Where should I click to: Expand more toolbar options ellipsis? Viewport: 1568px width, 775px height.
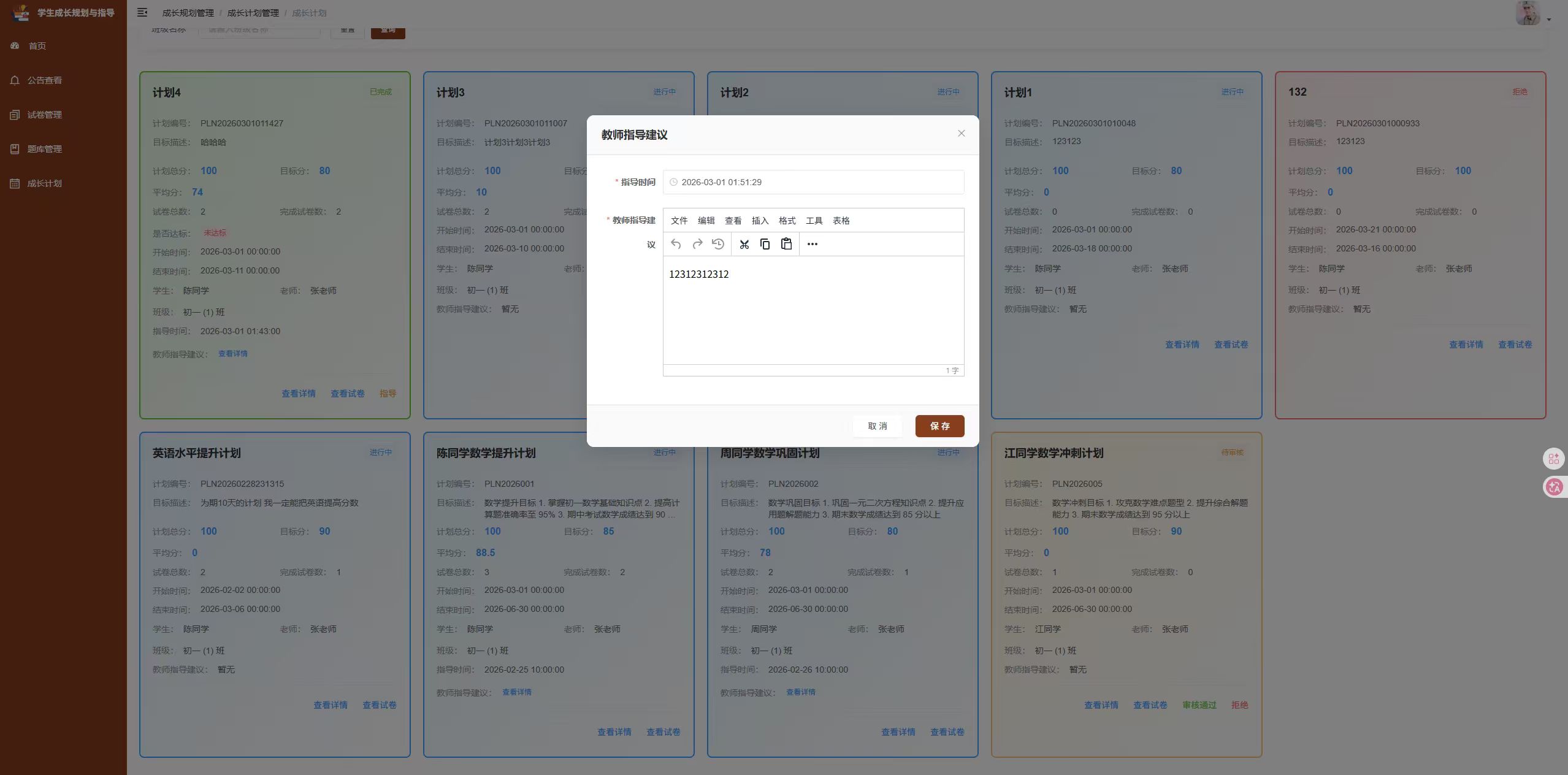click(813, 244)
